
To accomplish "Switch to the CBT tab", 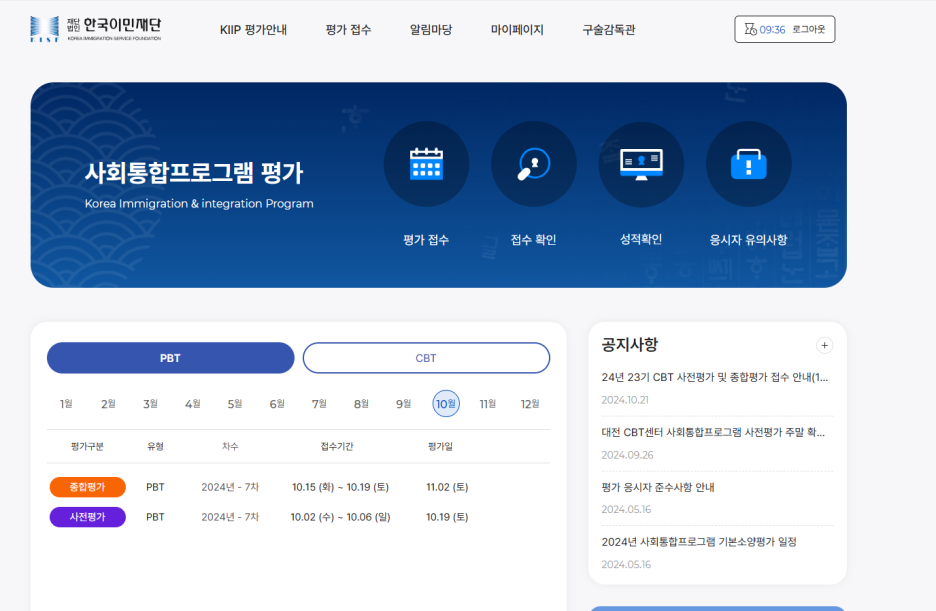I will click(x=426, y=358).
